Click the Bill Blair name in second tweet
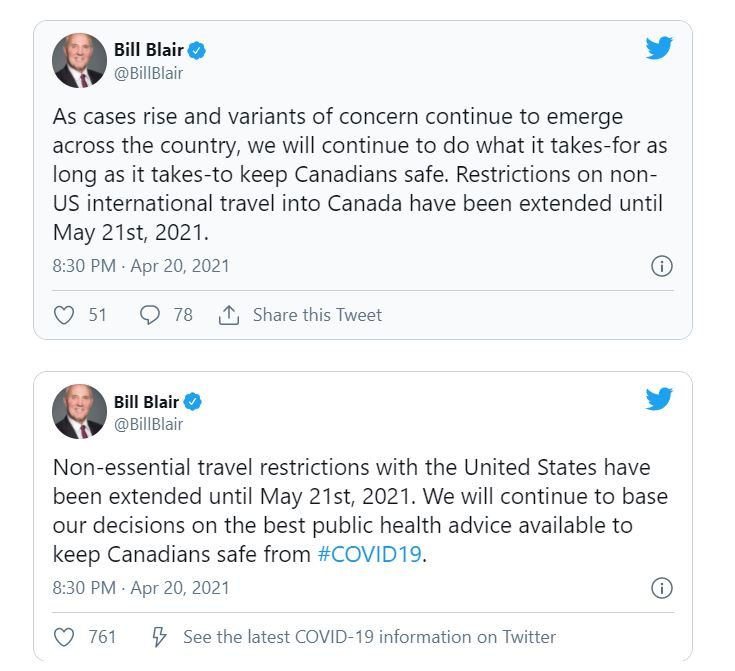This screenshot has height=671, width=735. point(146,402)
